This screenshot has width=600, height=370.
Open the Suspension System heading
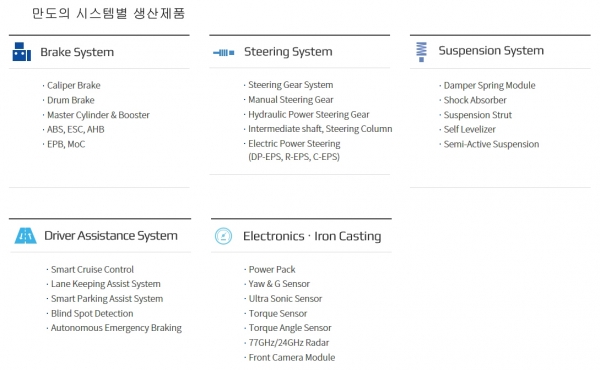(491, 51)
